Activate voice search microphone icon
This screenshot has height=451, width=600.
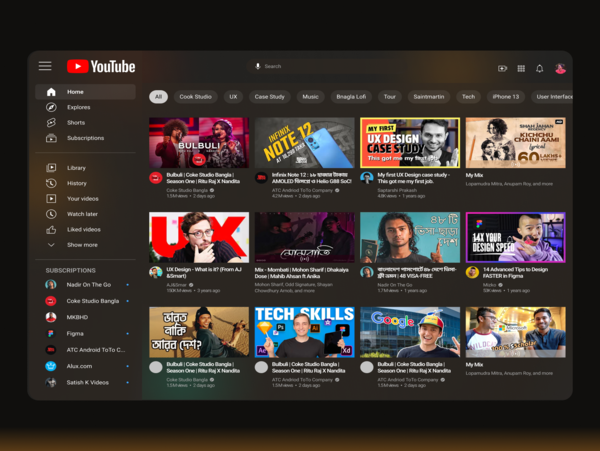click(258, 66)
